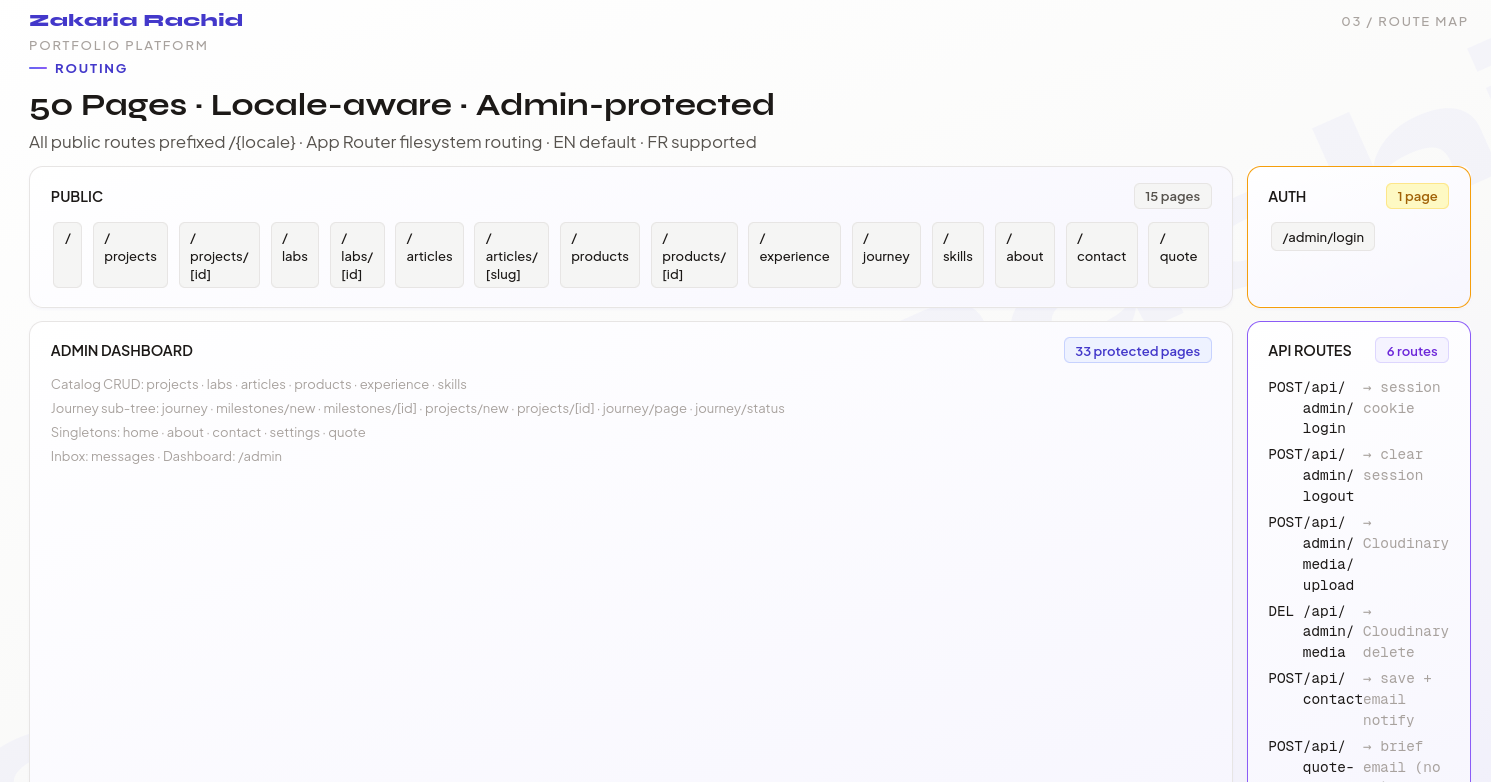Open the /projects route chip
This screenshot has width=1491, height=782.
[x=130, y=255]
